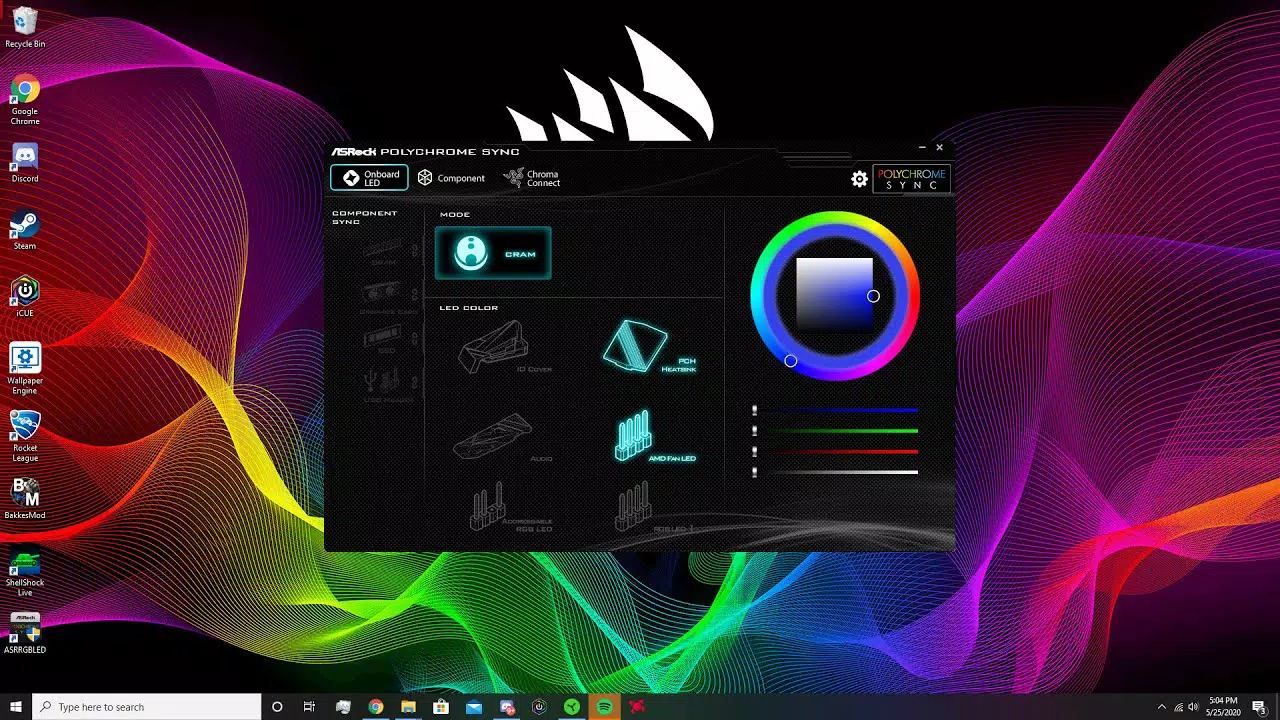The height and width of the screenshot is (720, 1280).
Task: Open Windows Start menu
Action: click(16, 707)
